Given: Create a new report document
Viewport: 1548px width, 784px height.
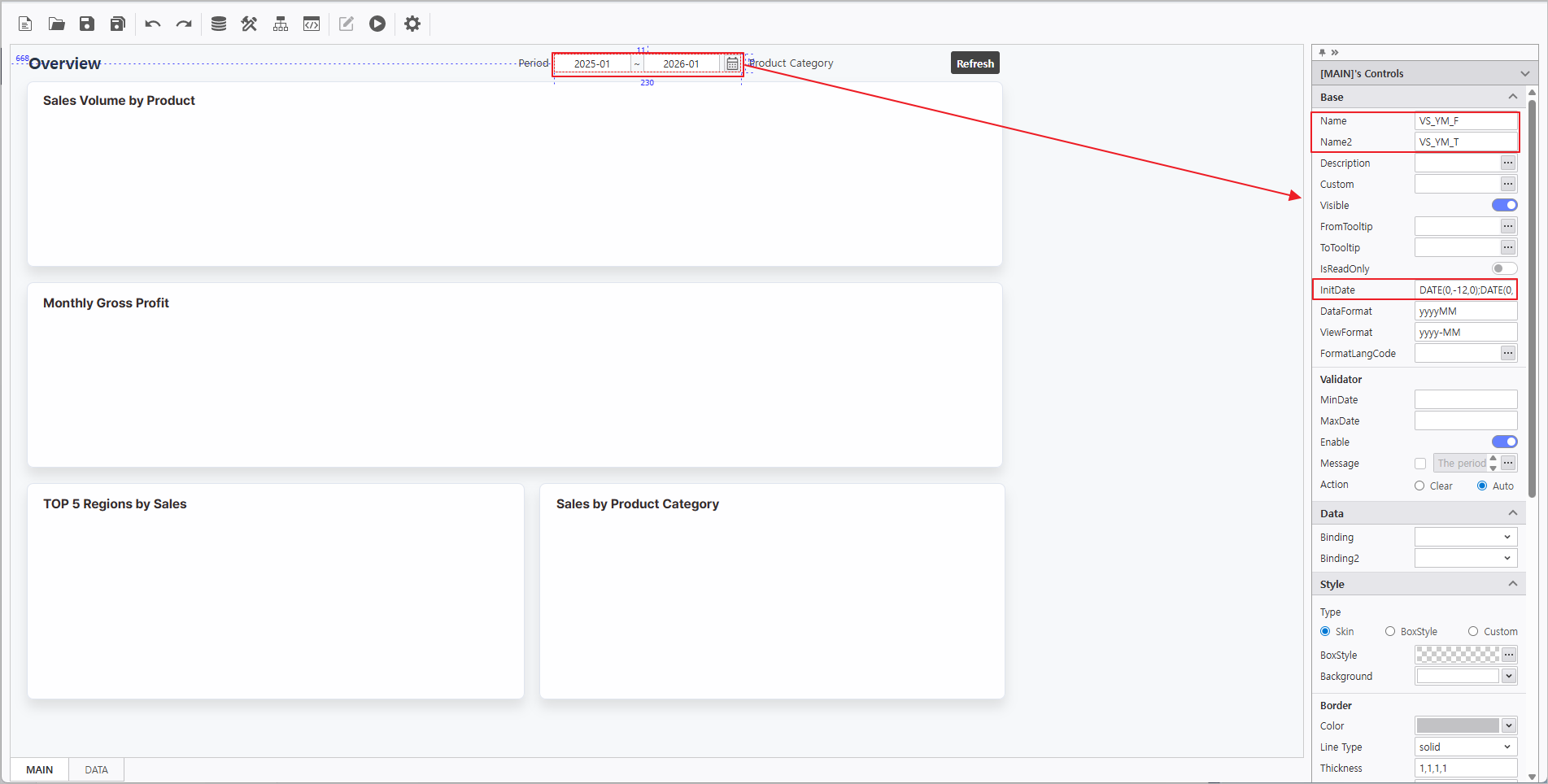Looking at the screenshot, I should tap(25, 24).
